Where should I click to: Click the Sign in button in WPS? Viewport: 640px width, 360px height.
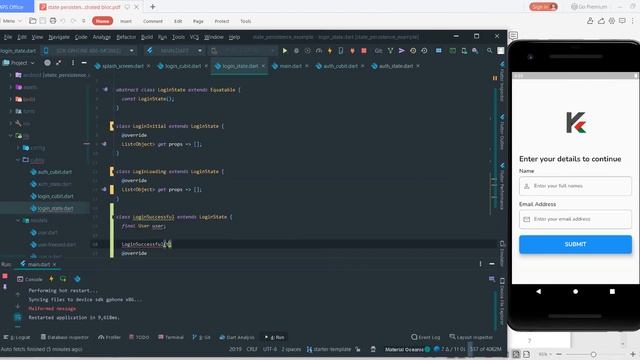(543, 7)
